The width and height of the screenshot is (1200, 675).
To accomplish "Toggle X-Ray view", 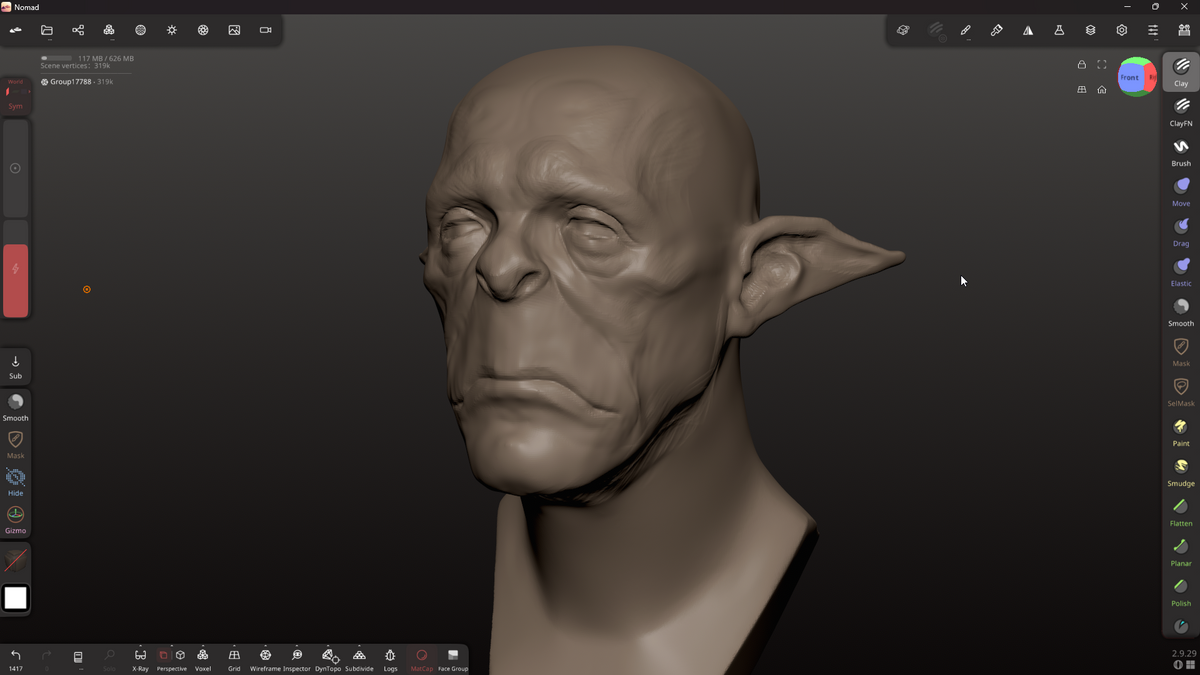I will click(140, 659).
